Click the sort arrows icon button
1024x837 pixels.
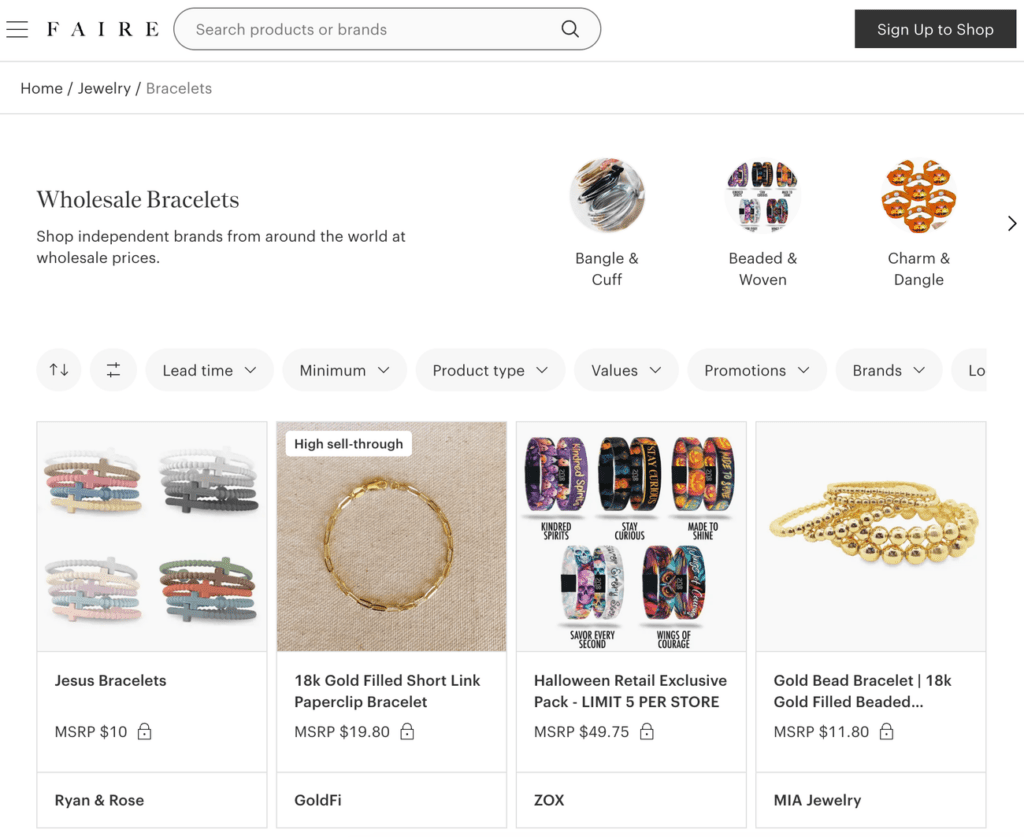[59, 370]
